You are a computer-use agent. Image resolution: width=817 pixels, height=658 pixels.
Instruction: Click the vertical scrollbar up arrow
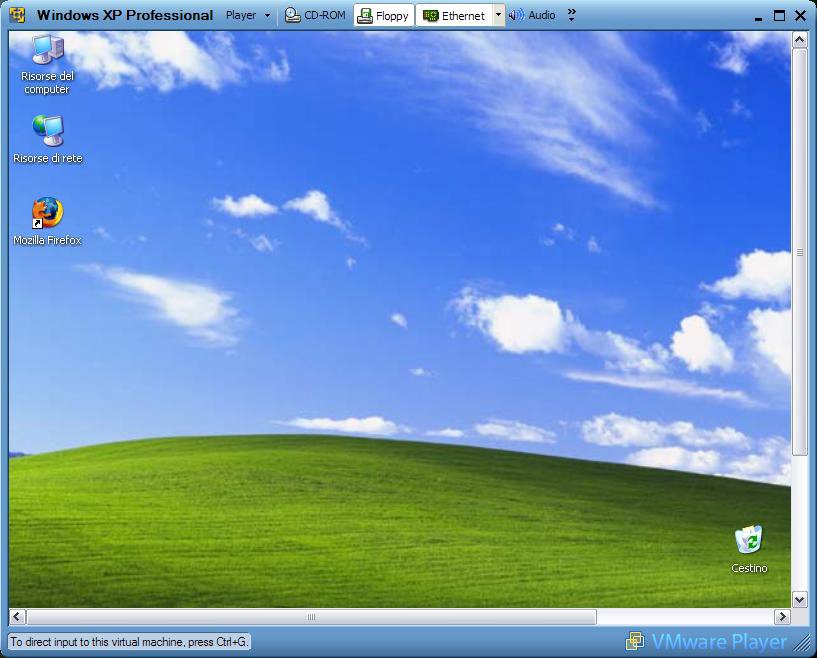(x=800, y=40)
